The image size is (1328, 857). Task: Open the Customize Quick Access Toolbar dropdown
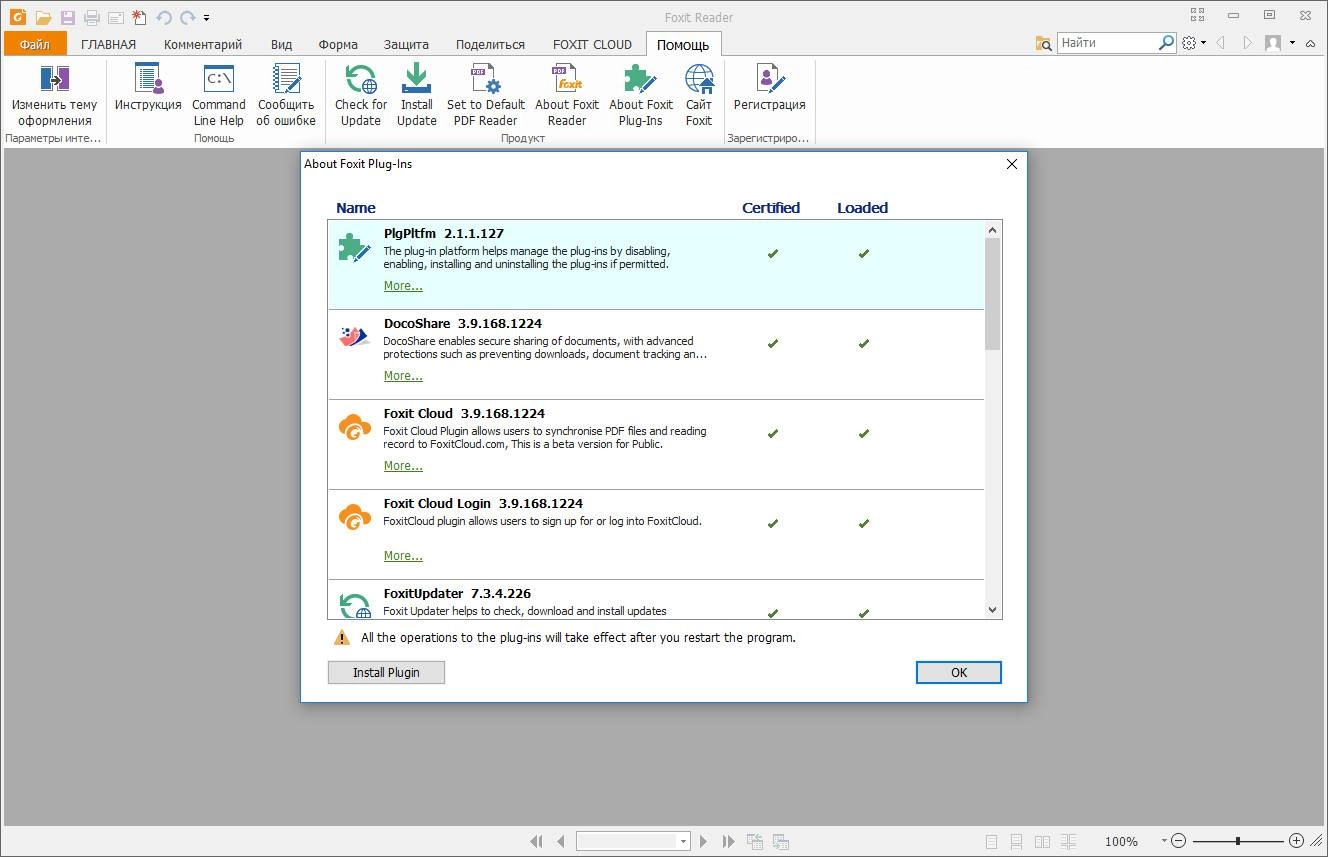click(x=206, y=18)
